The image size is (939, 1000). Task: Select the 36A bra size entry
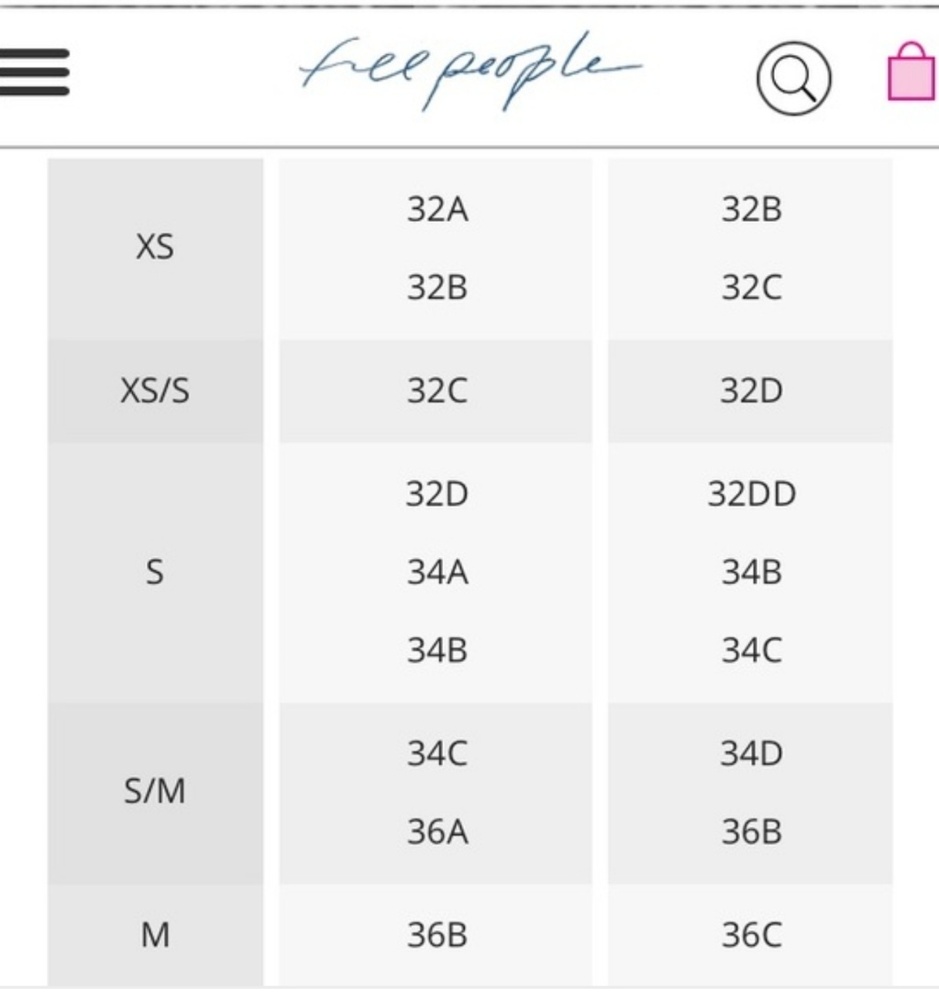tap(437, 832)
